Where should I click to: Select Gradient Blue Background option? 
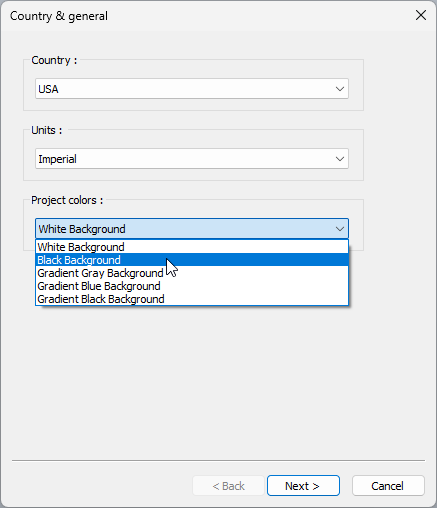tap(192, 286)
